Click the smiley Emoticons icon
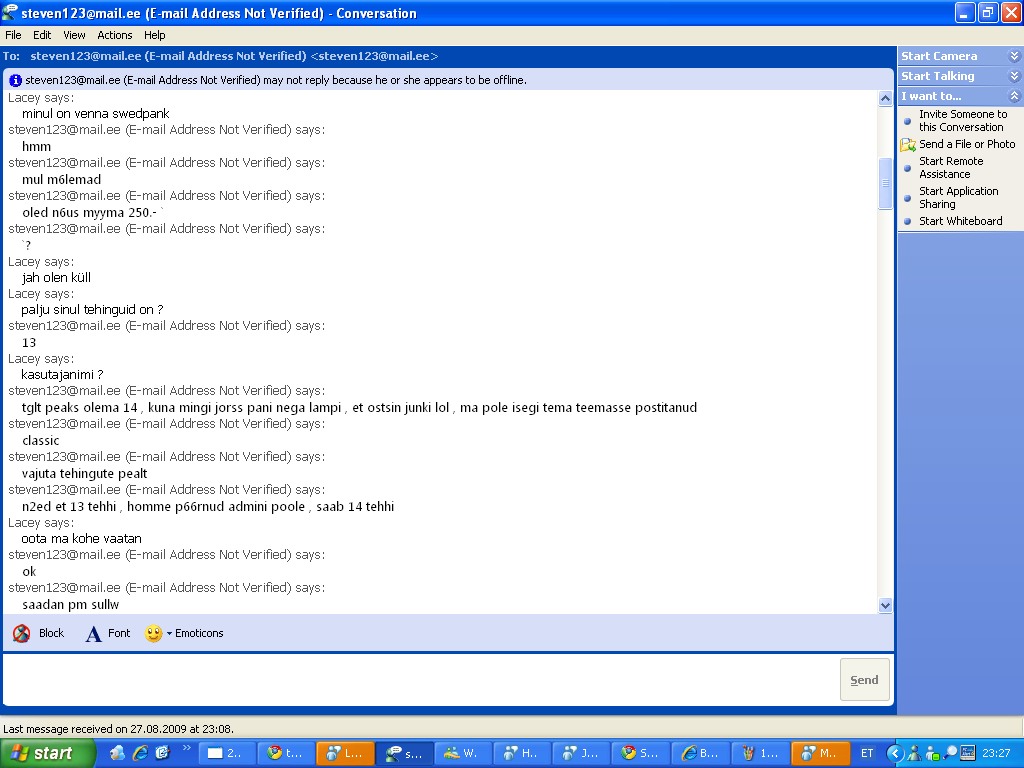Screen dimensions: 1024x768 153,634
